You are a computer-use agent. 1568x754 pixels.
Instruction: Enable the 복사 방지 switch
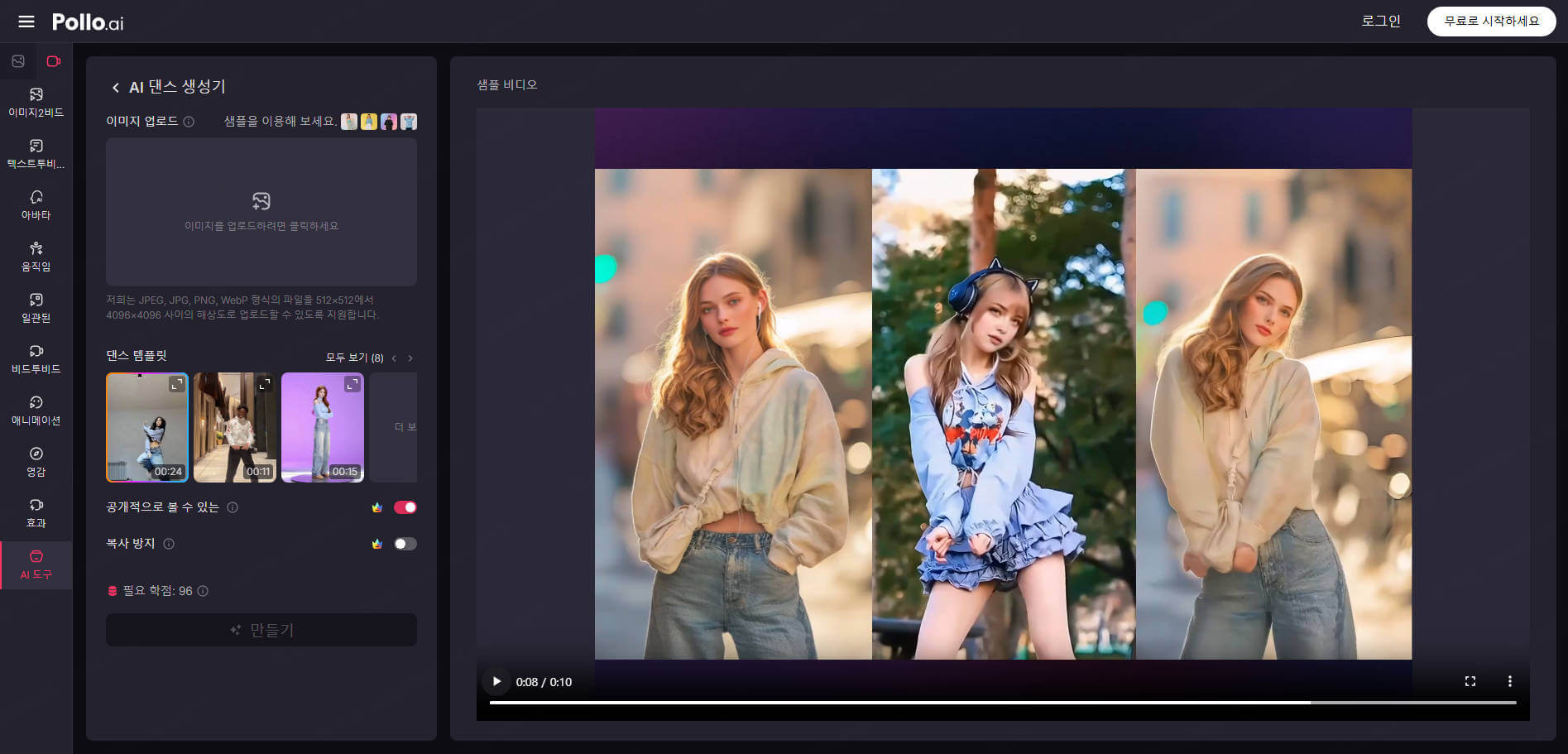click(405, 544)
